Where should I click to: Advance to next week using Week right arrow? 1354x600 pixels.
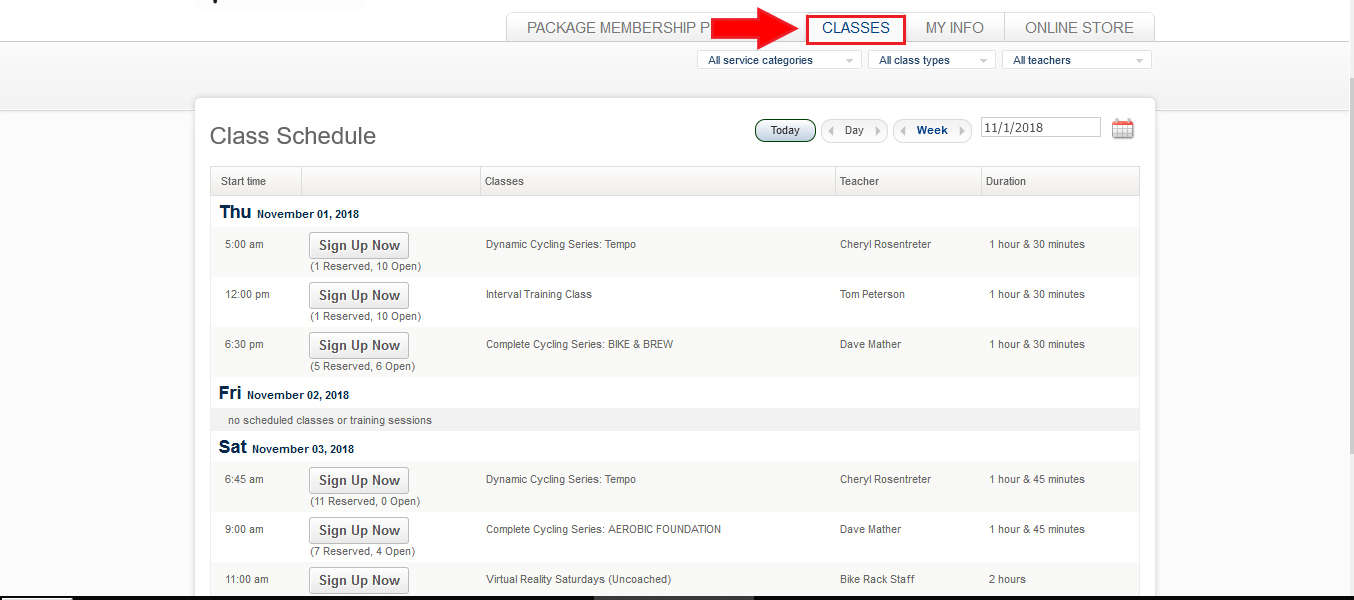click(x=962, y=131)
